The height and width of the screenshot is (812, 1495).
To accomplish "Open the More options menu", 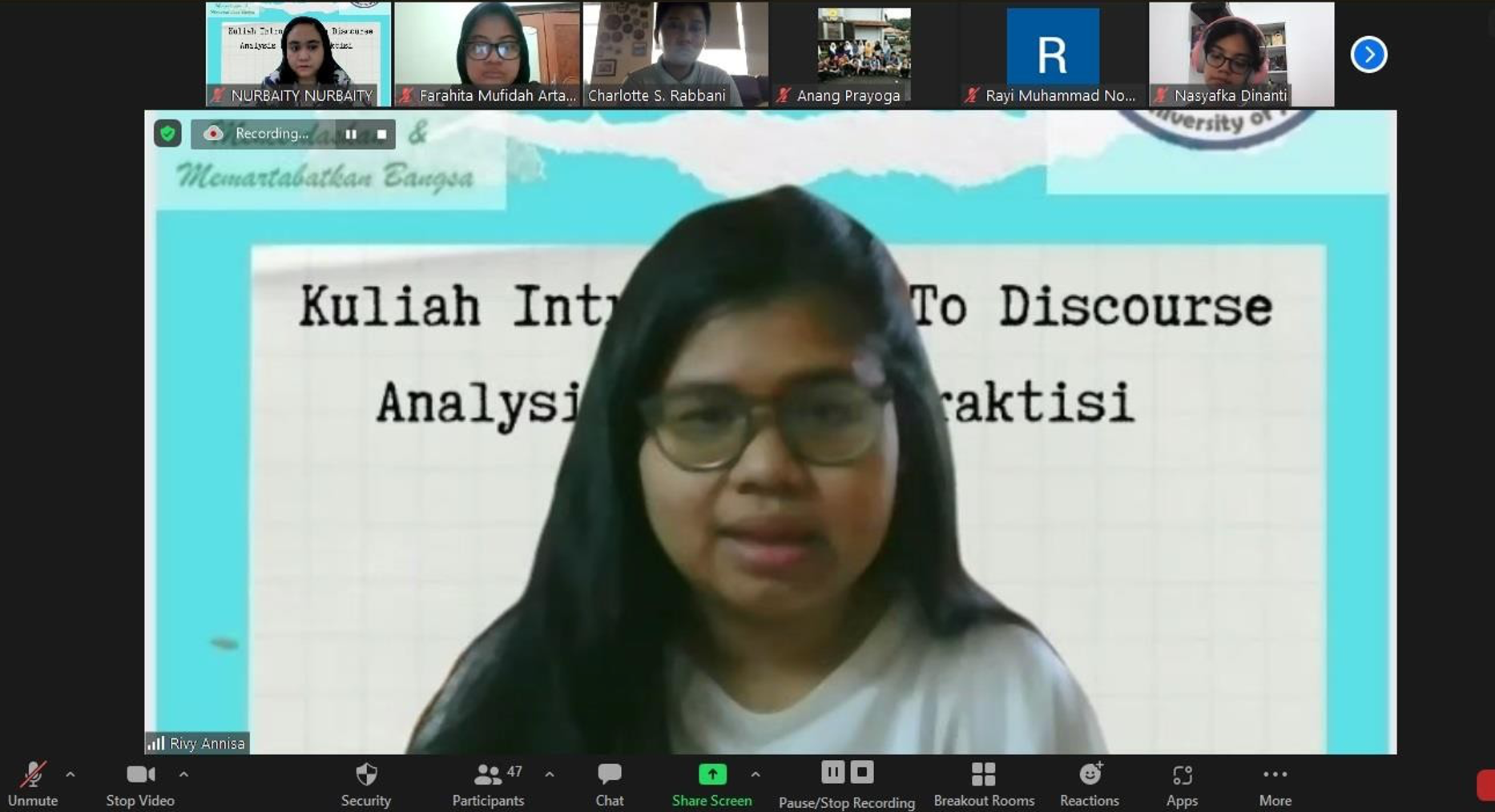I will pos(1274,784).
